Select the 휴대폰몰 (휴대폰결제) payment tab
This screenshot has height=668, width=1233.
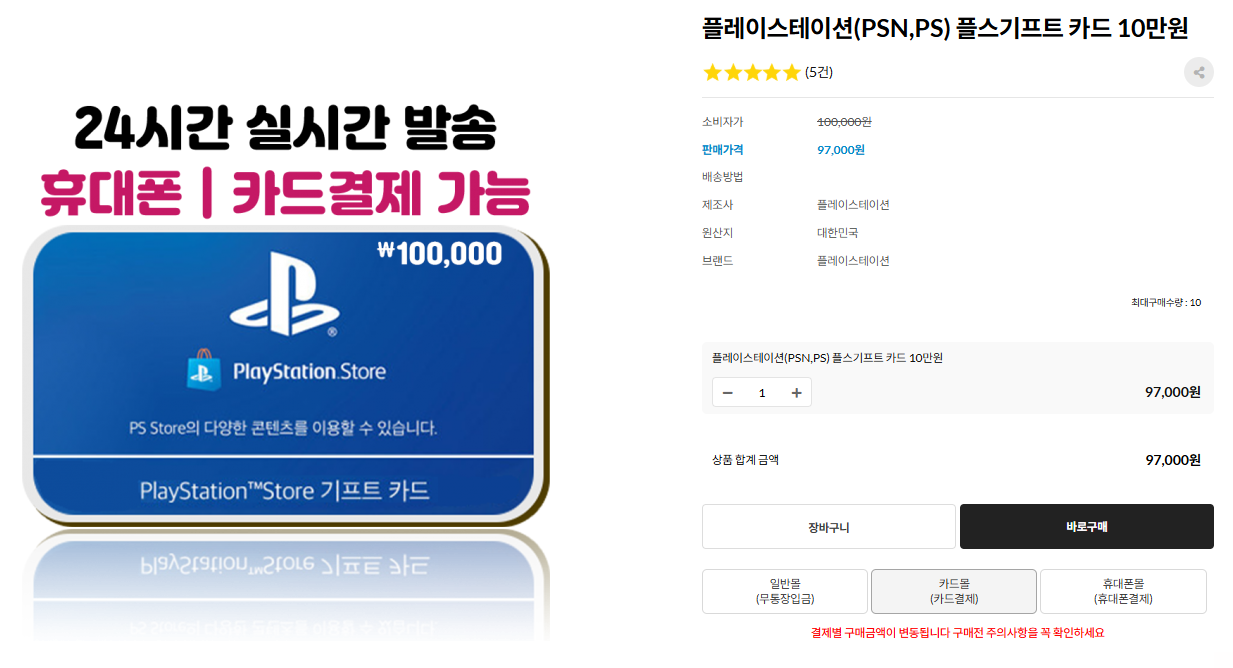[1123, 591]
